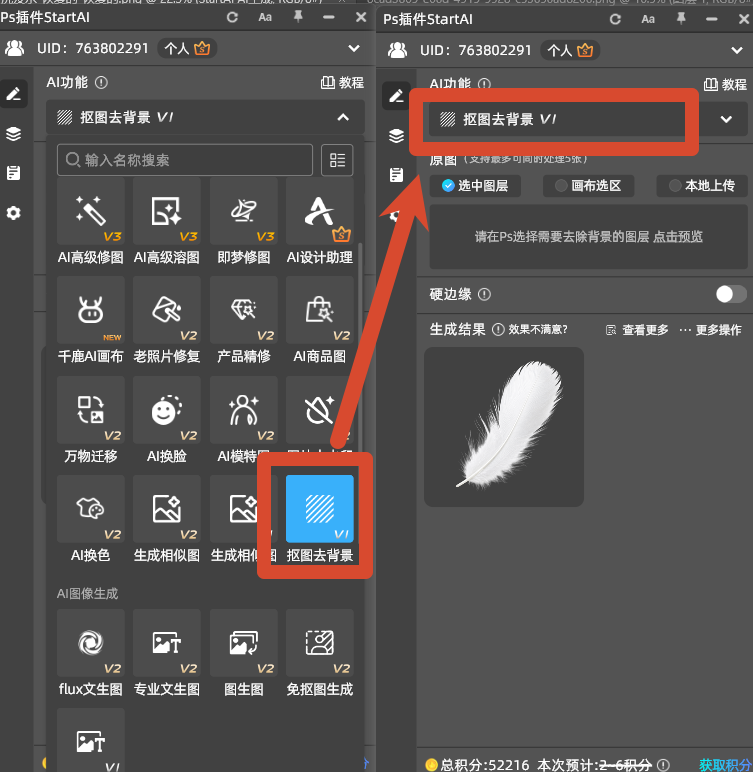Open settings gear in left panel sidebar
Viewport: 753px width, 772px height.
(x=13, y=213)
